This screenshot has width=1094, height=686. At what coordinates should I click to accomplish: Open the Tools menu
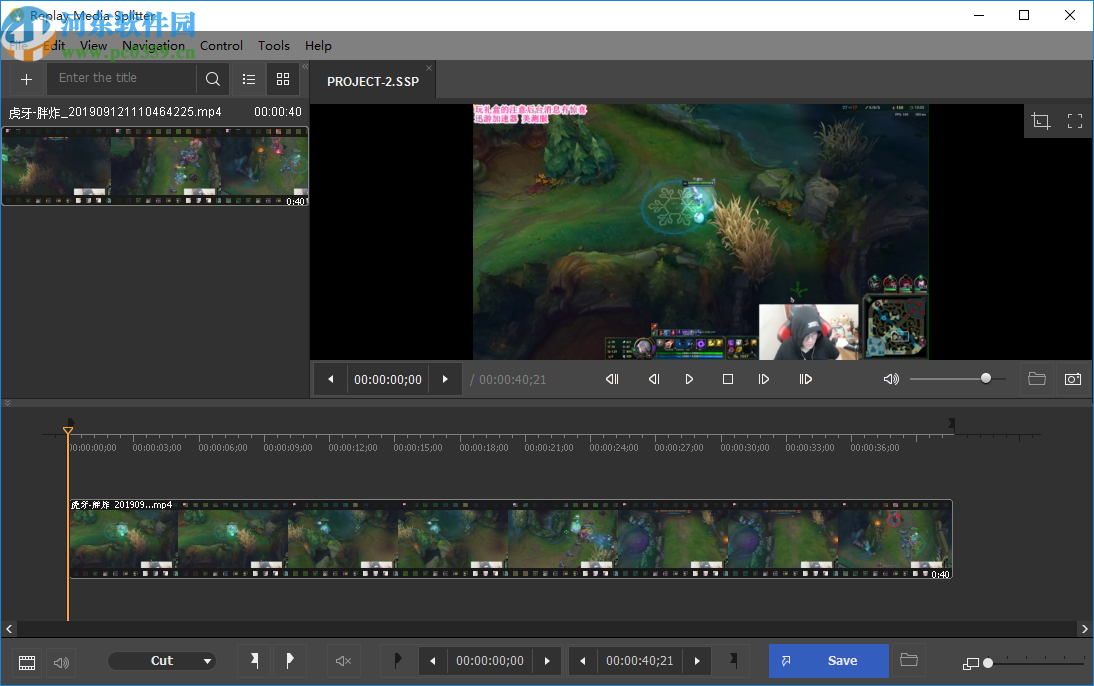point(273,46)
